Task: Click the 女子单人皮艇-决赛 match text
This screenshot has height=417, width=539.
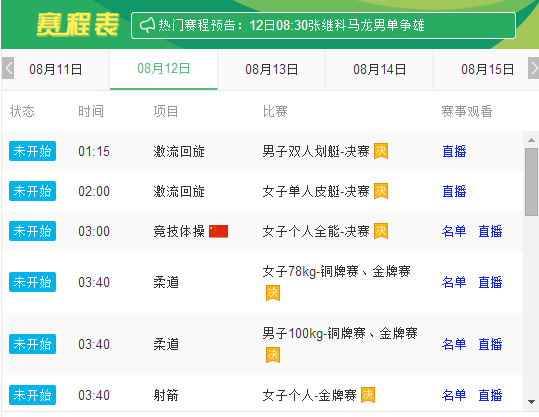Action: (316, 191)
